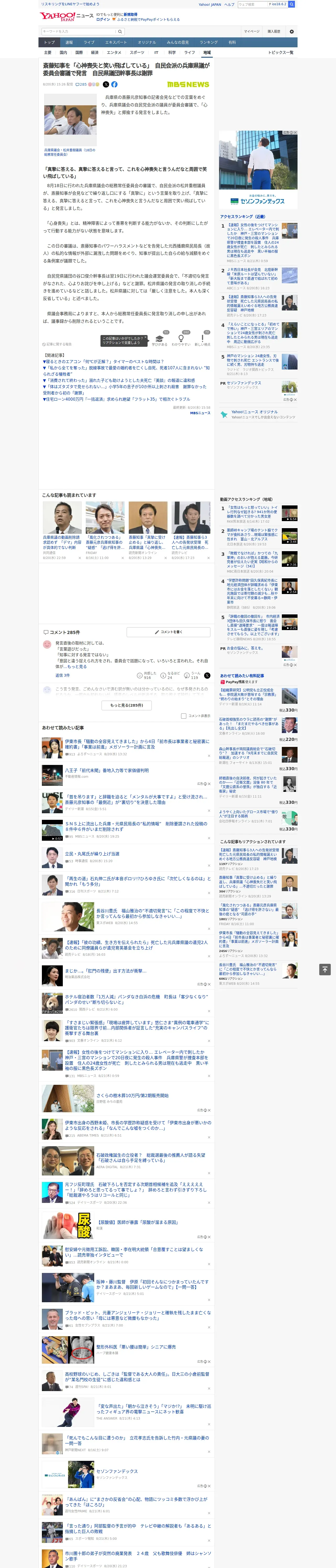The image size is (336, 1568).
Task: Click 共感した reaction on first comment
Action: [x=147, y=676]
